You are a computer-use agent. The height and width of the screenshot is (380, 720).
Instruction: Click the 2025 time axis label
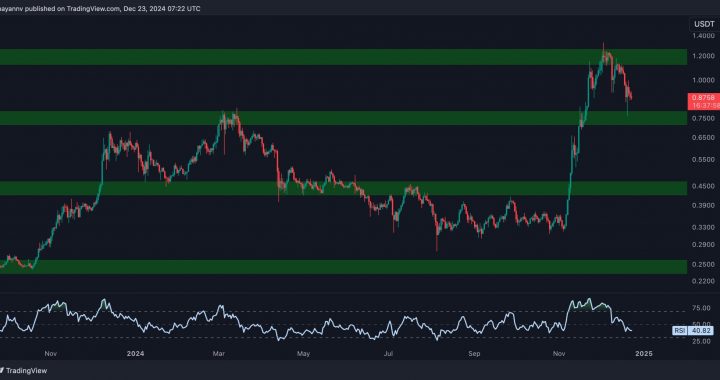(x=643, y=354)
